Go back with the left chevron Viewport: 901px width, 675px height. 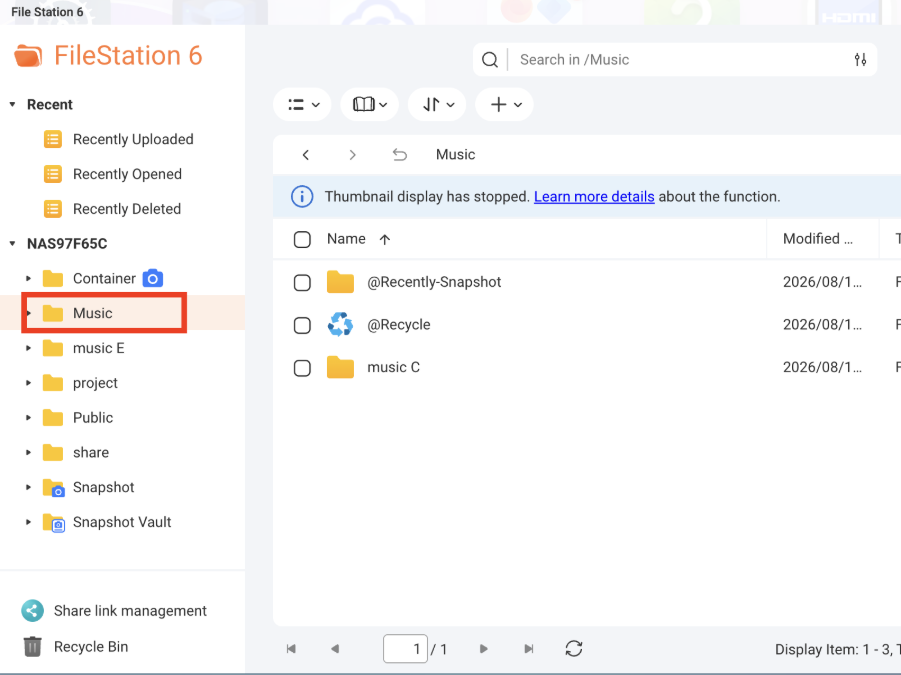(306, 155)
